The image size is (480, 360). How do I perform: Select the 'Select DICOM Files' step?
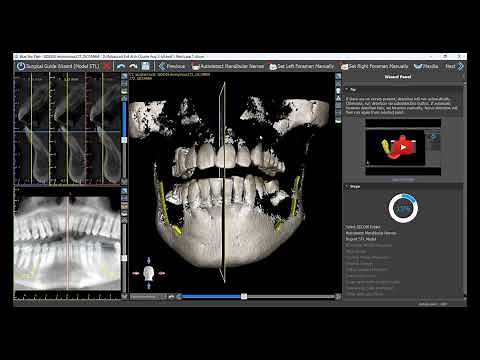coord(363,227)
